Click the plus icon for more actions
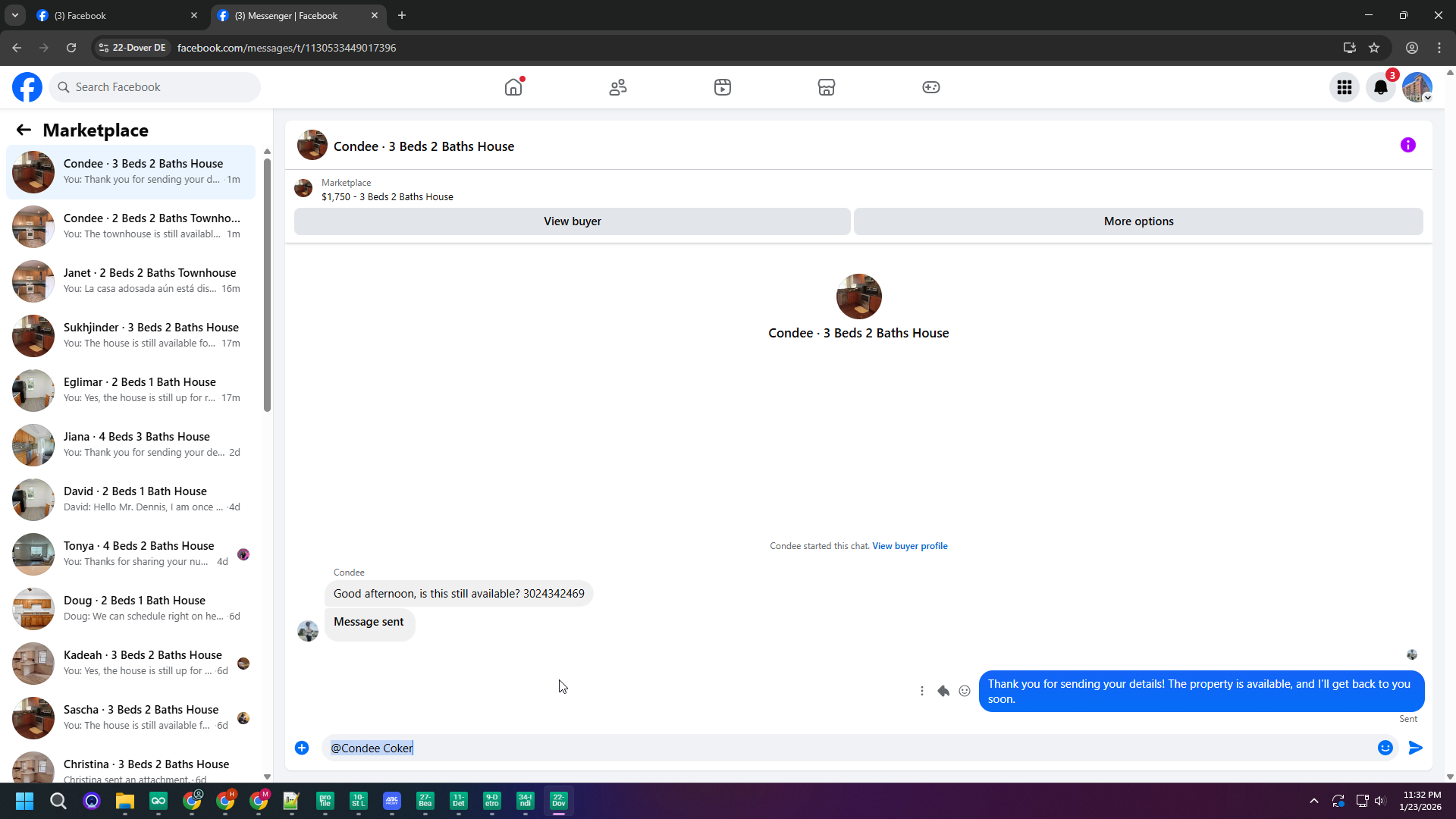 (x=302, y=748)
